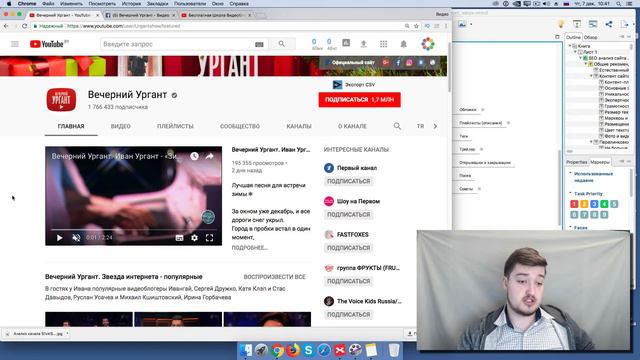Screen dimensions: 640x360
Task: Collapse the Книга node in Outline
Action: 570,46
